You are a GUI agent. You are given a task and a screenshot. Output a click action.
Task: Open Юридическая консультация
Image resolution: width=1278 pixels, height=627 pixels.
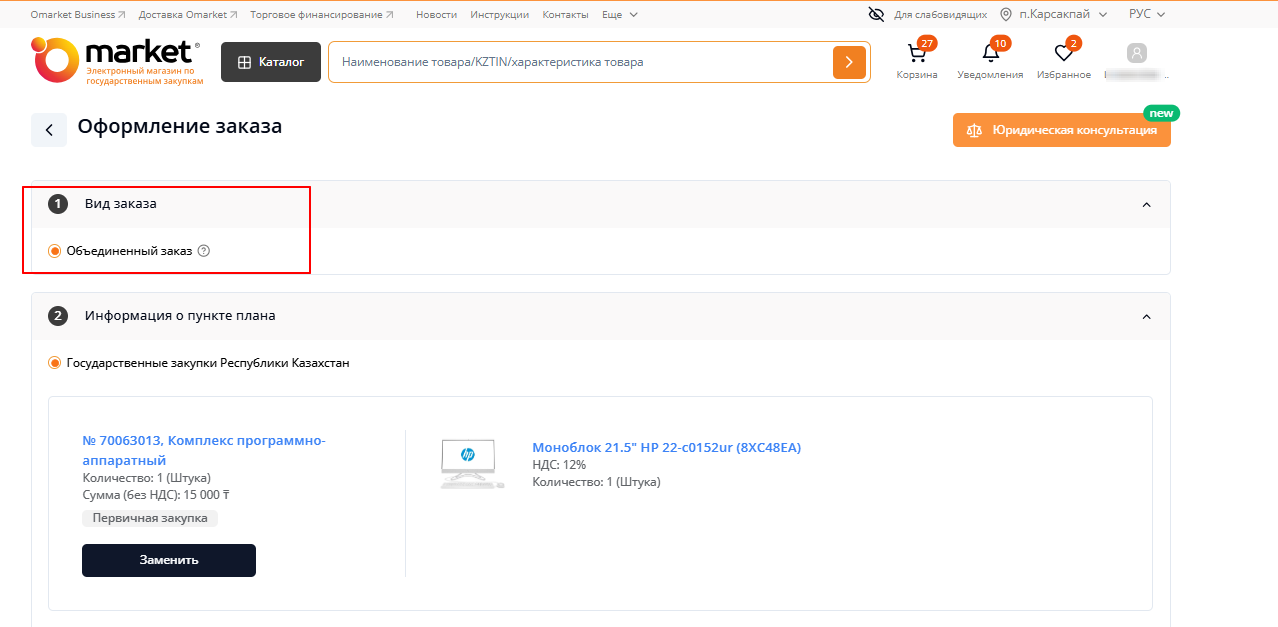[x=1062, y=130]
